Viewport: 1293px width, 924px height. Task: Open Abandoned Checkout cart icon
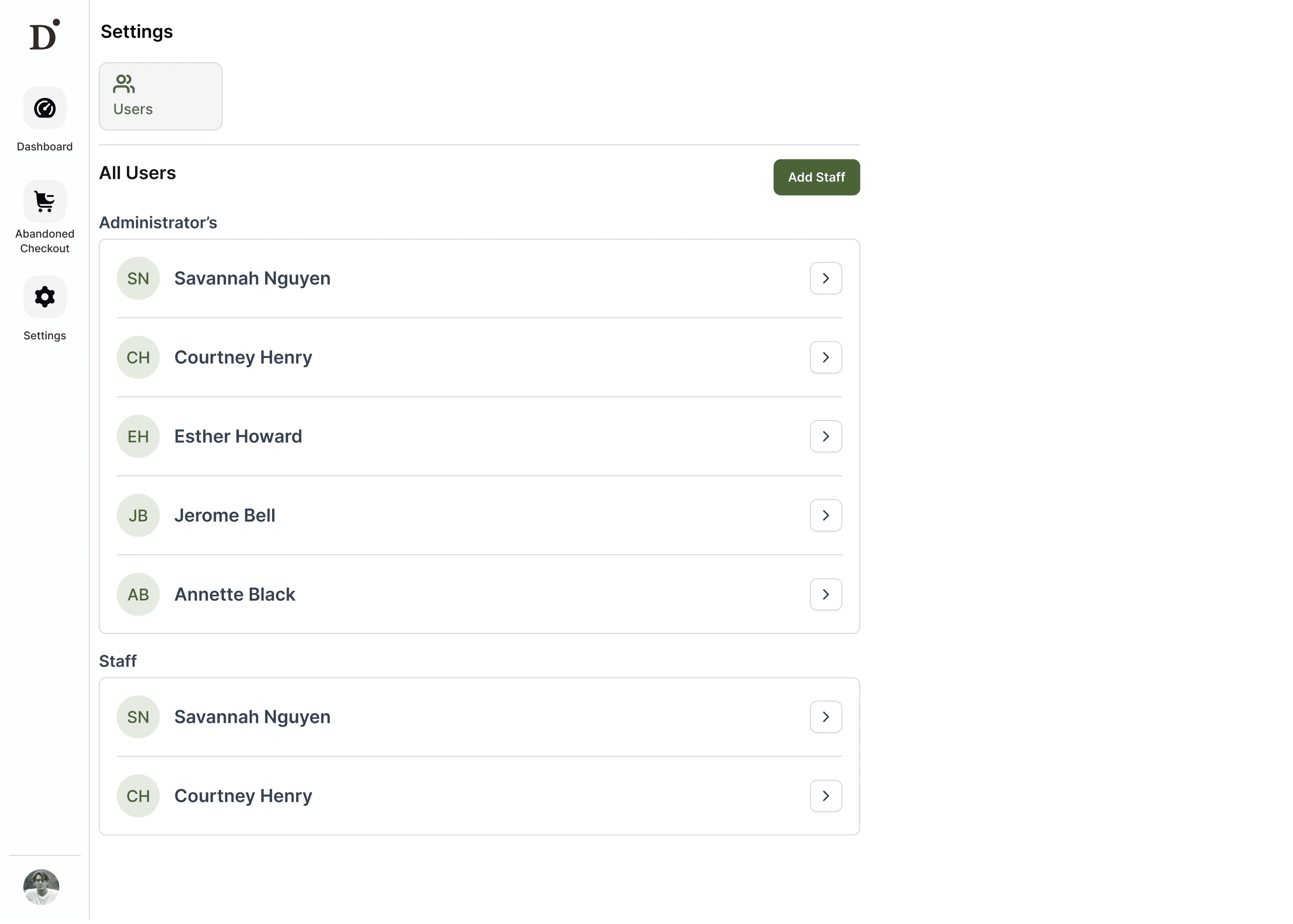(x=45, y=201)
